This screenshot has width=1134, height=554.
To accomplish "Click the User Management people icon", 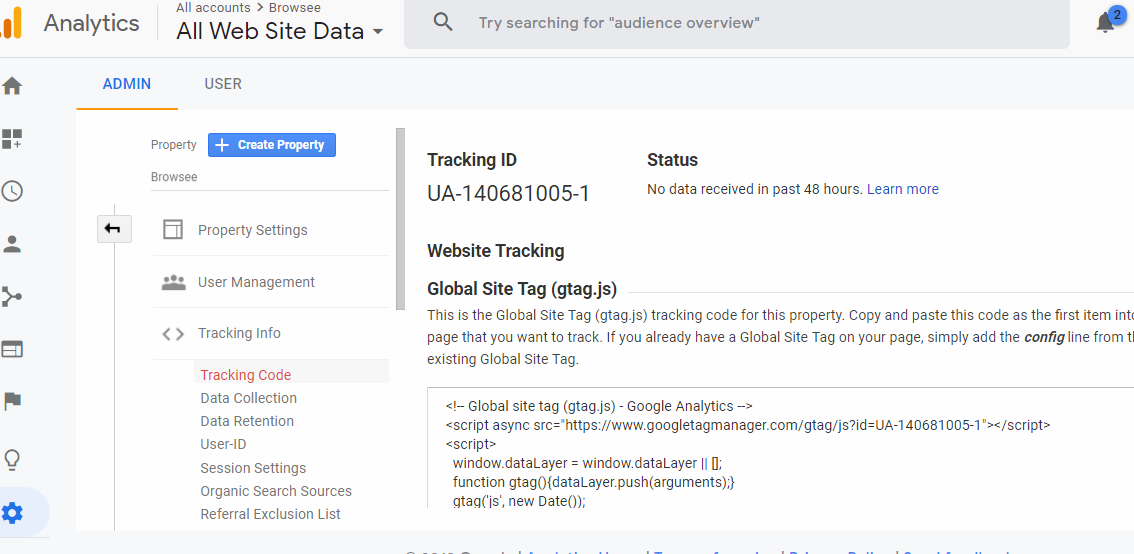I will point(174,282).
